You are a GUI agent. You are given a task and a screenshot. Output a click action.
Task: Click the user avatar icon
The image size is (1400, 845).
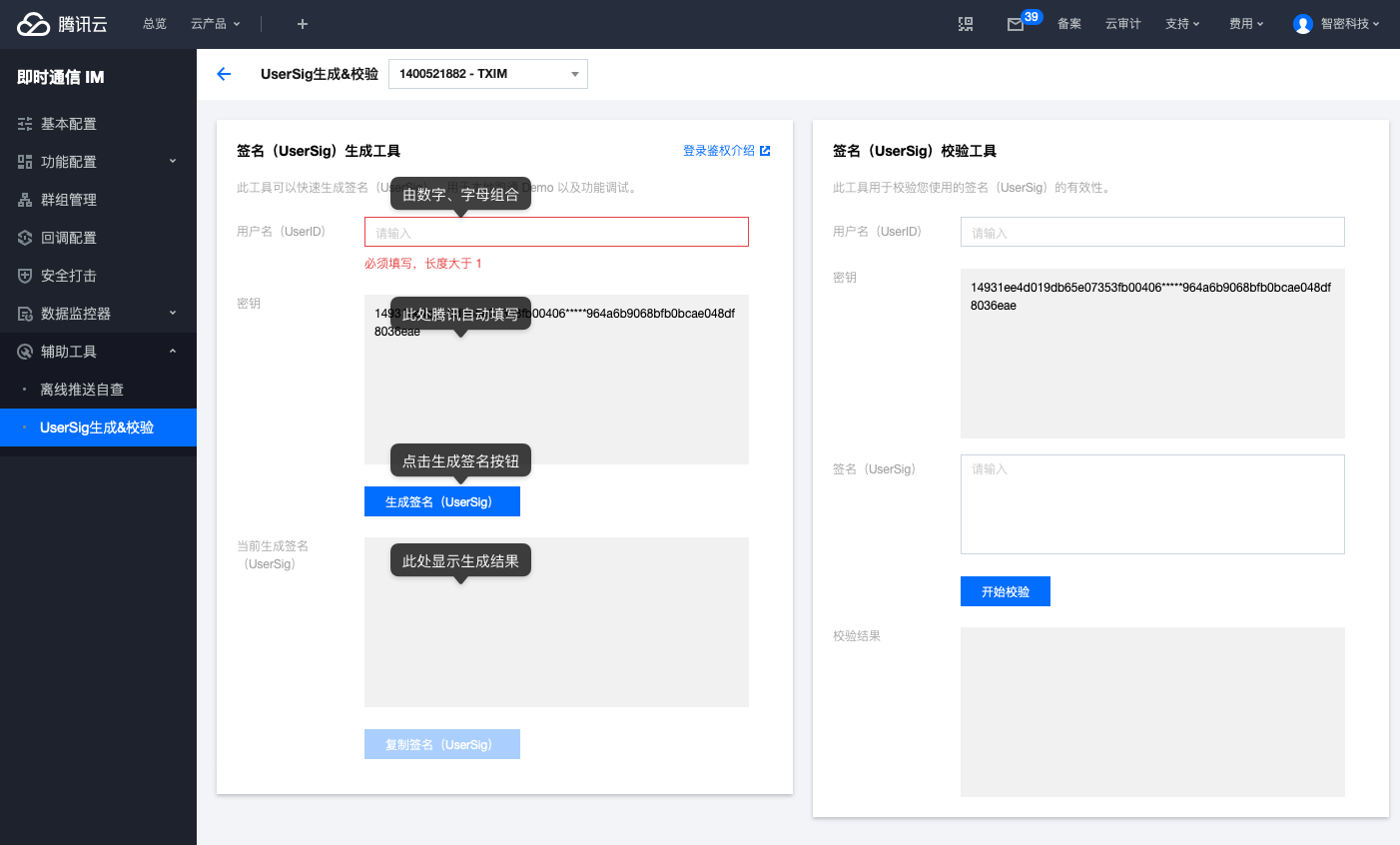(x=1302, y=24)
